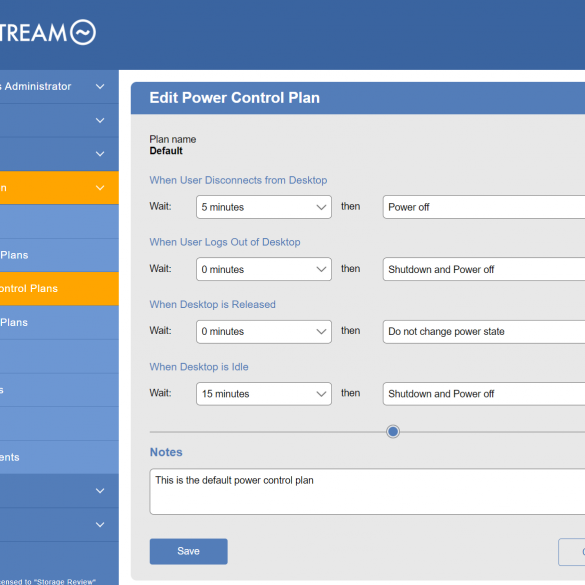Expand the third sidebar section chevron
This screenshot has height=585, width=585.
100,154
